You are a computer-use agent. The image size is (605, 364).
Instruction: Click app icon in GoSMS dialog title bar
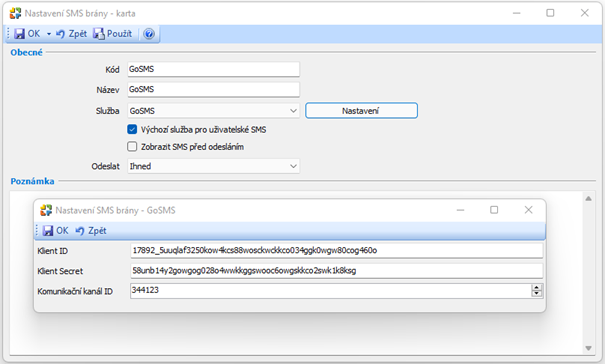coord(46,210)
